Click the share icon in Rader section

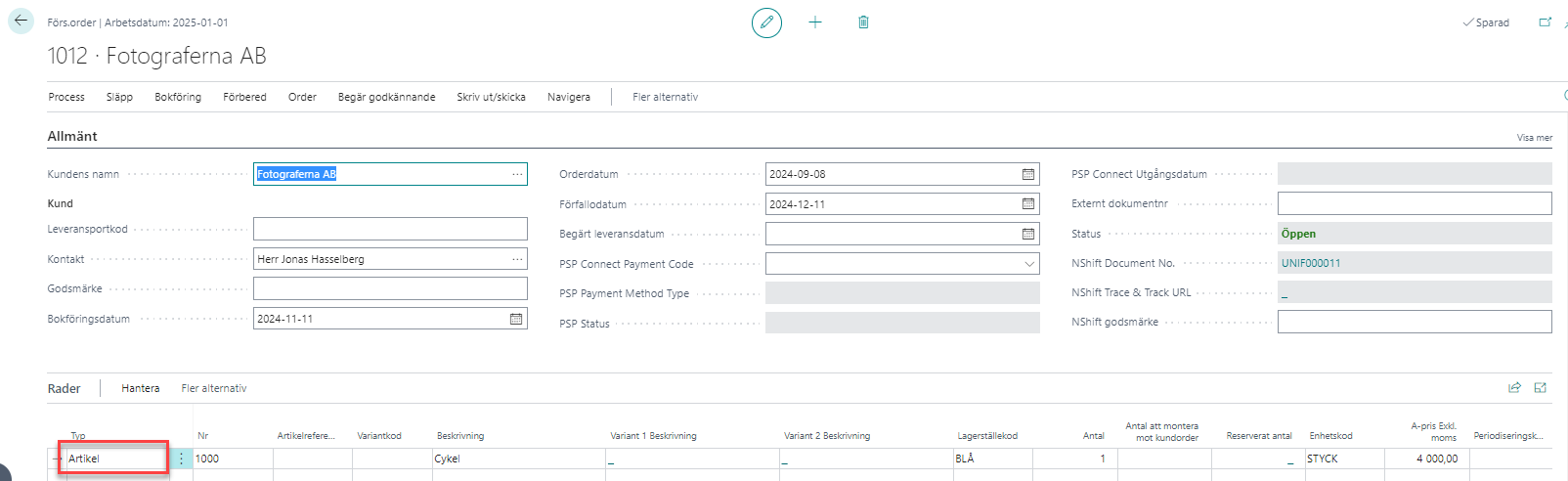click(x=1514, y=388)
